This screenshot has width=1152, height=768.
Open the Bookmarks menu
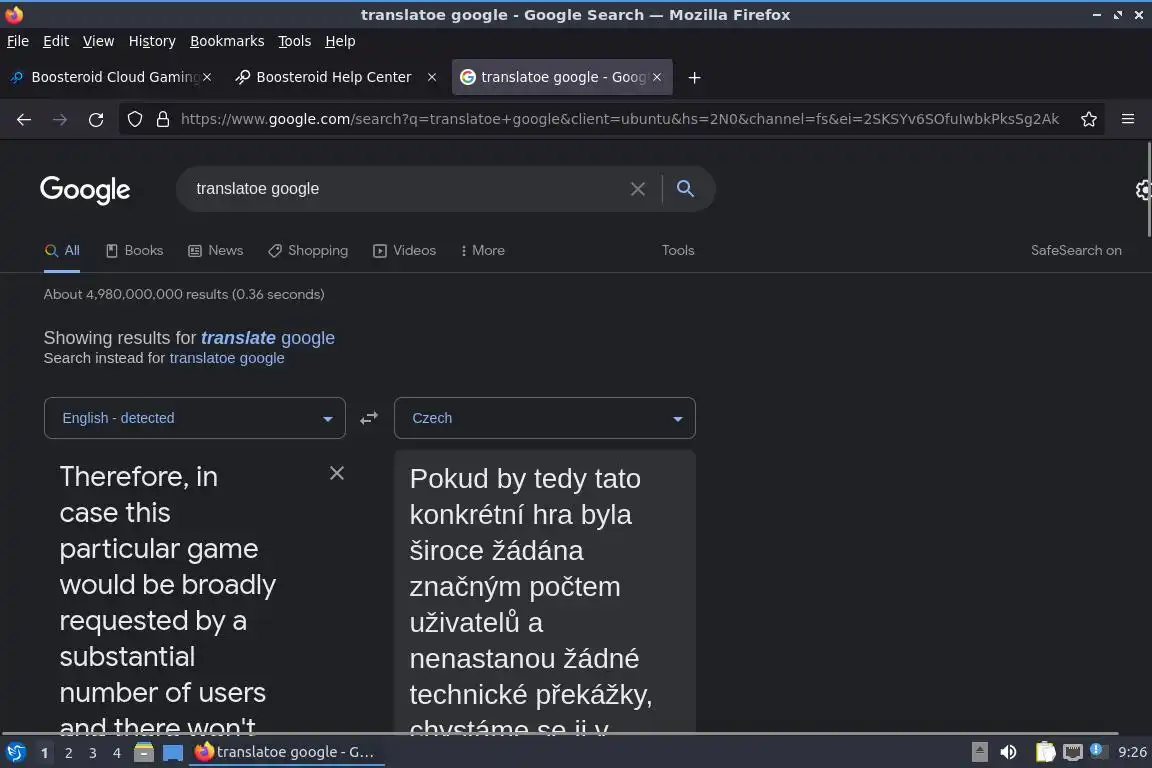227,41
